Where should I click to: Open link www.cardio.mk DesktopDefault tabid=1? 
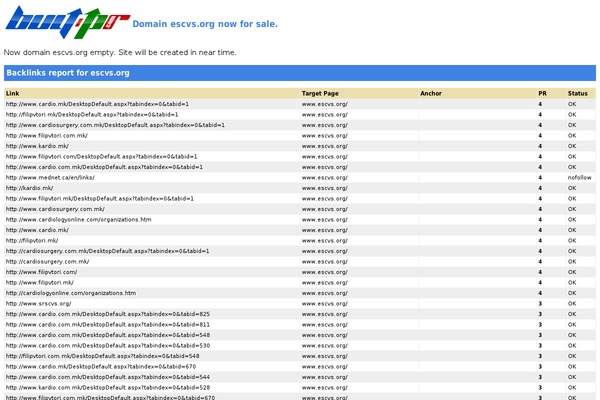(97, 104)
